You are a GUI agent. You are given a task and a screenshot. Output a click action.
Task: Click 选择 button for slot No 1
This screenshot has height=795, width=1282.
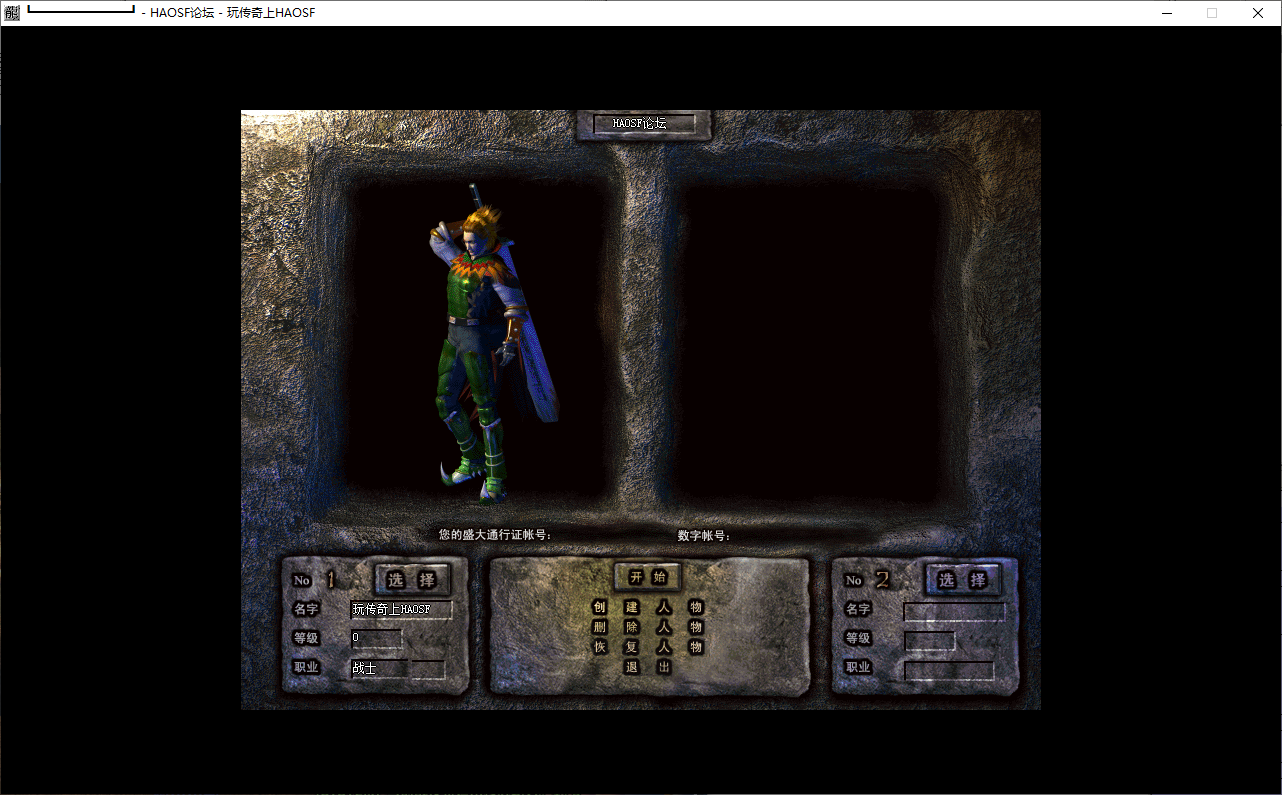[x=412, y=580]
